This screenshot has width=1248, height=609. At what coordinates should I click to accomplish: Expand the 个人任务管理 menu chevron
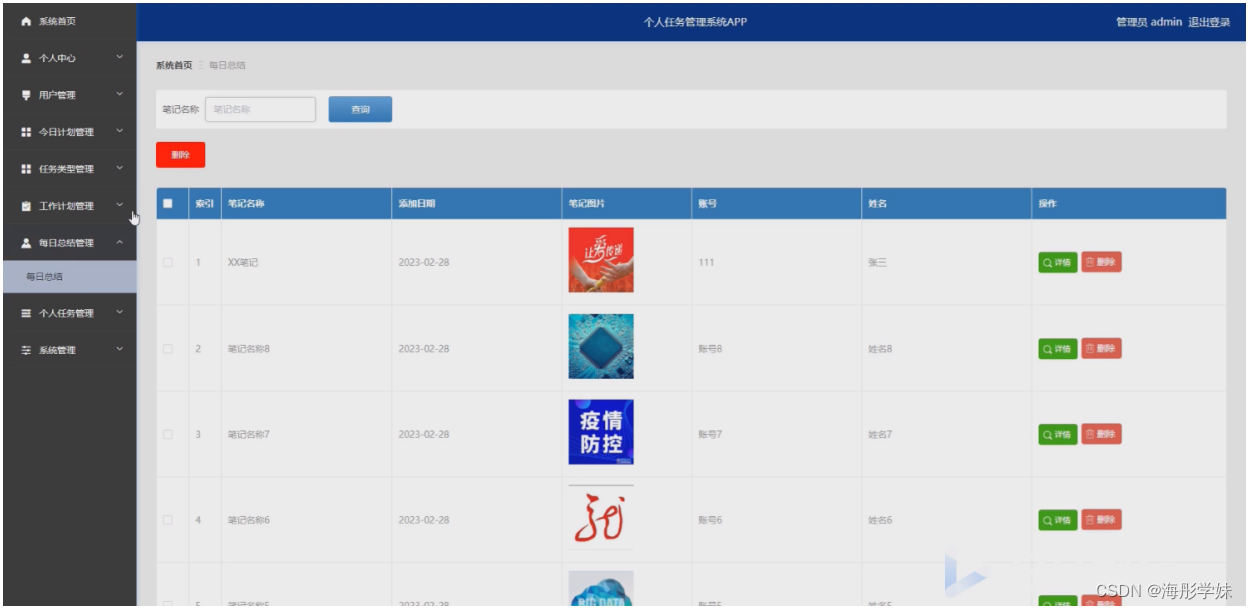120,312
